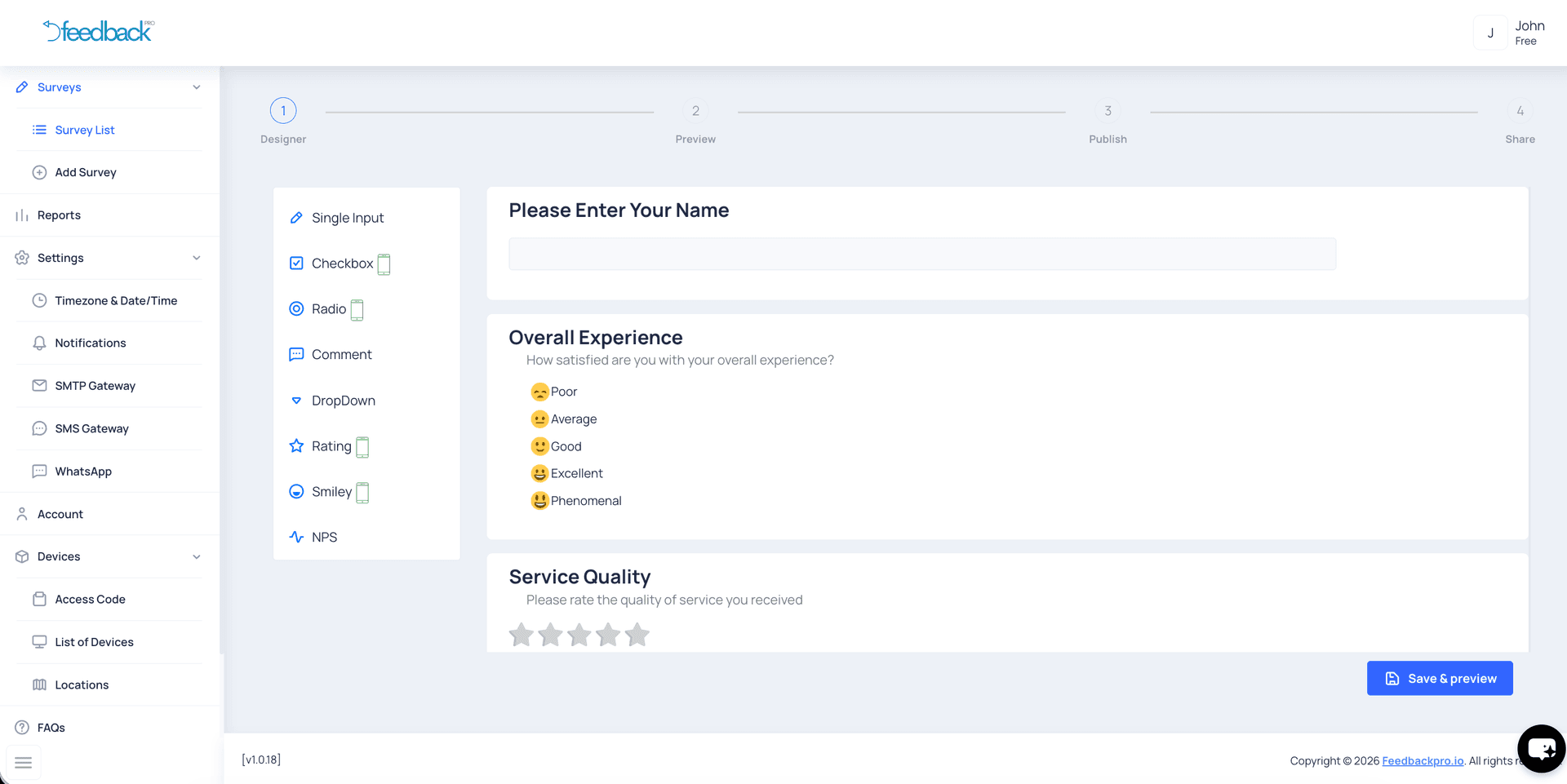Open the chat support widget

(1540, 748)
